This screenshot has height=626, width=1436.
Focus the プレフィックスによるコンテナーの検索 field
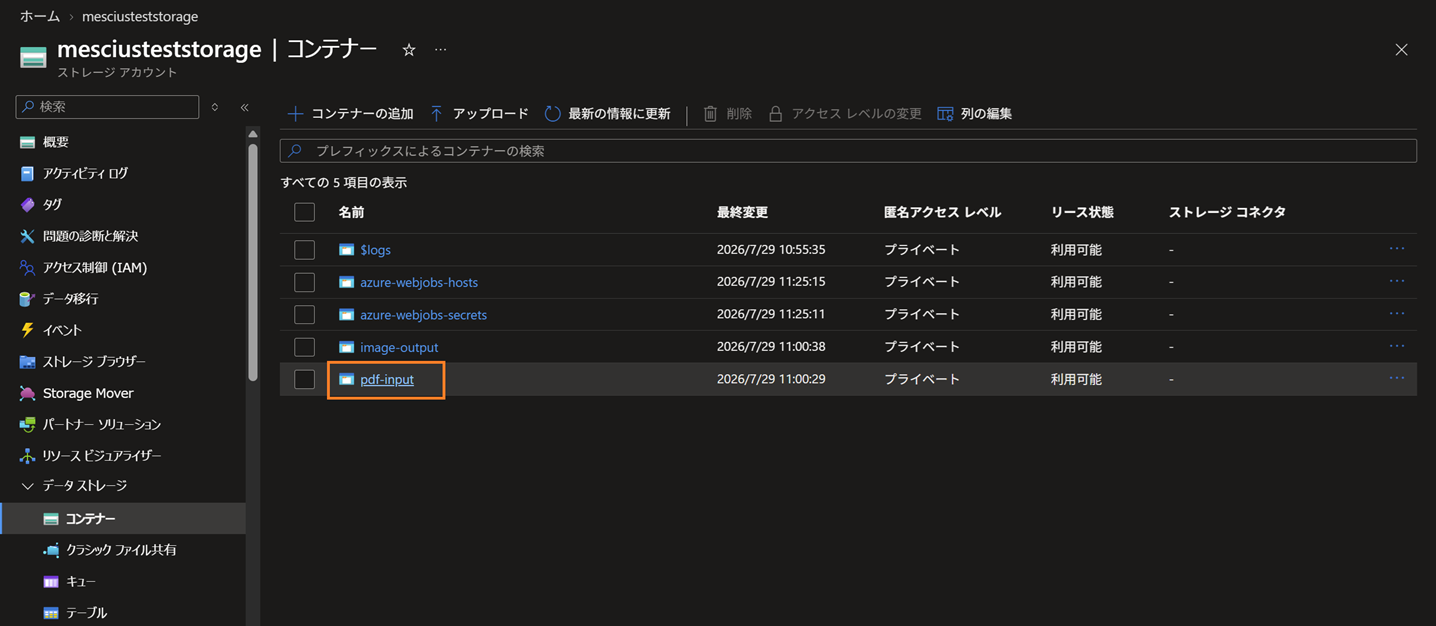tap(848, 151)
